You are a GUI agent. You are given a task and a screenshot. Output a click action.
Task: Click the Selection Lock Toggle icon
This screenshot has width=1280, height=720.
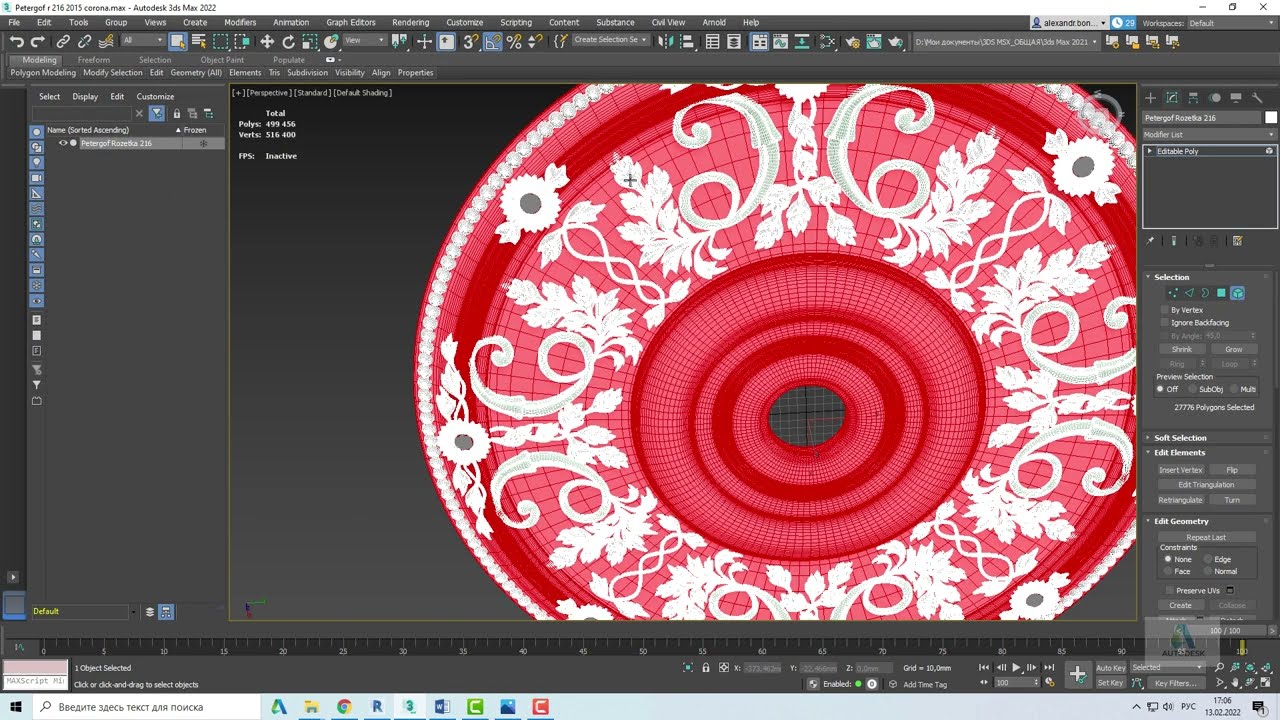click(x=706, y=667)
